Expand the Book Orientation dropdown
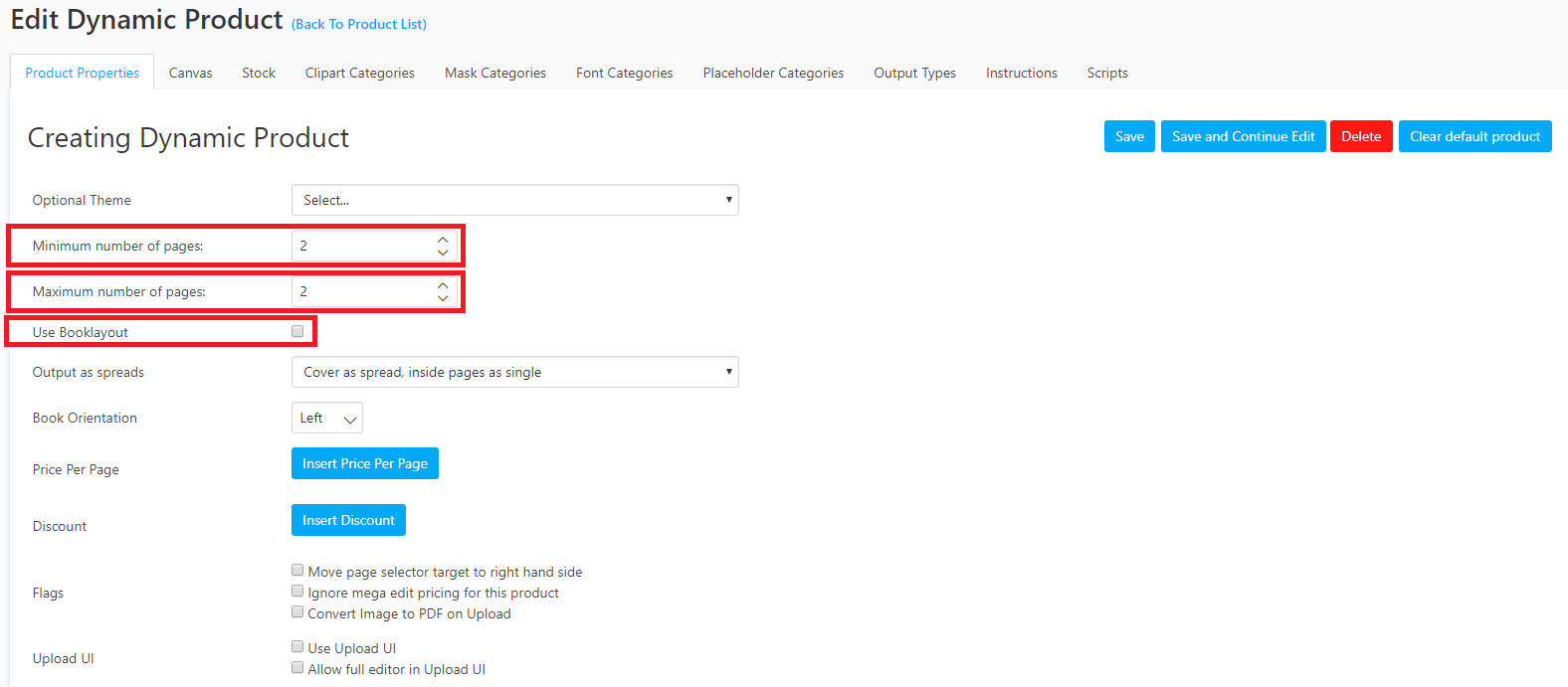Image resolution: width=1568 pixels, height=687 pixels. (x=327, y=418)
